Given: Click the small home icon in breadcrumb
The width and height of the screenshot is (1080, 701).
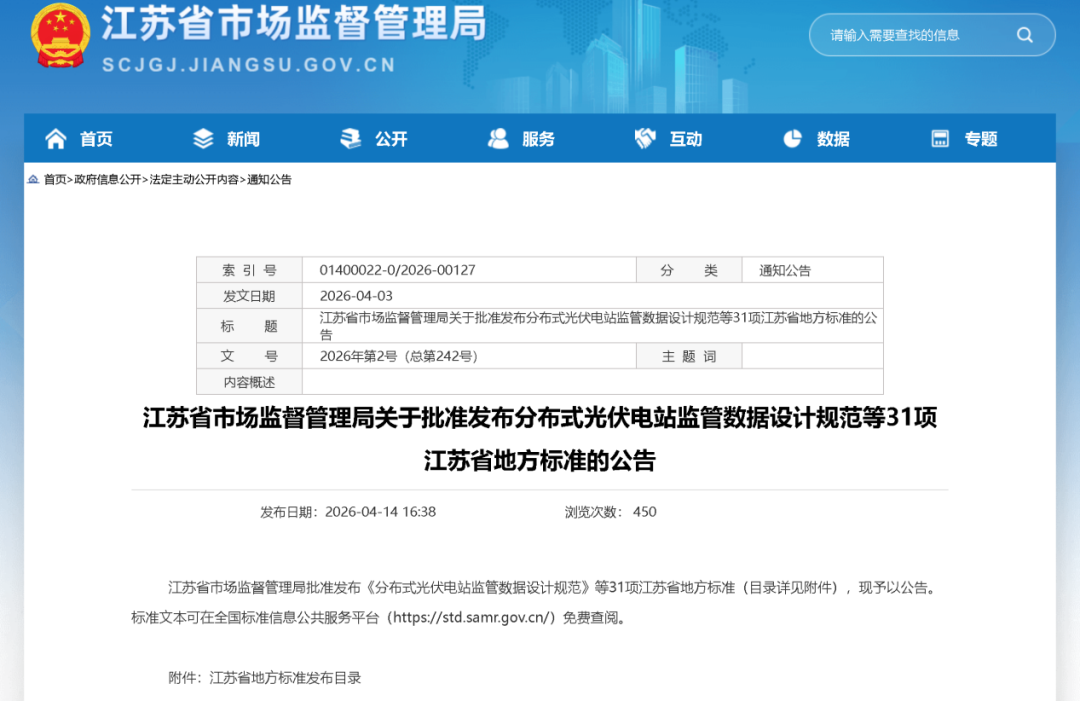Looking at the screenshot, I should point(33,180).
